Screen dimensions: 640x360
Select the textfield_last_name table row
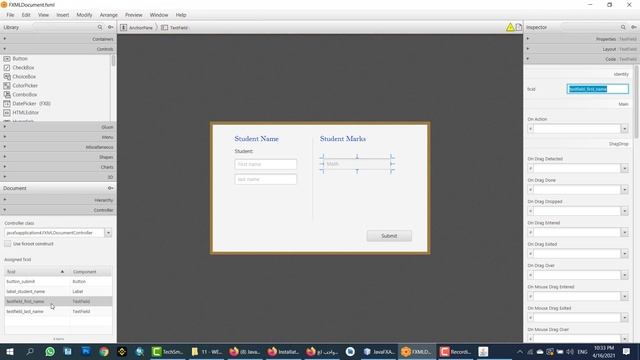coord(58,311)
